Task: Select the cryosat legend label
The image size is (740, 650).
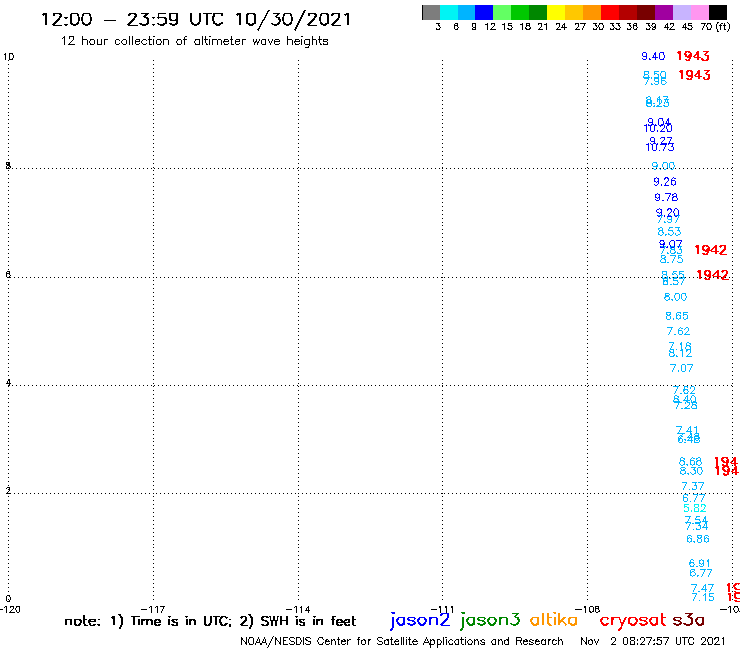Action: click(x=632, y=620)
